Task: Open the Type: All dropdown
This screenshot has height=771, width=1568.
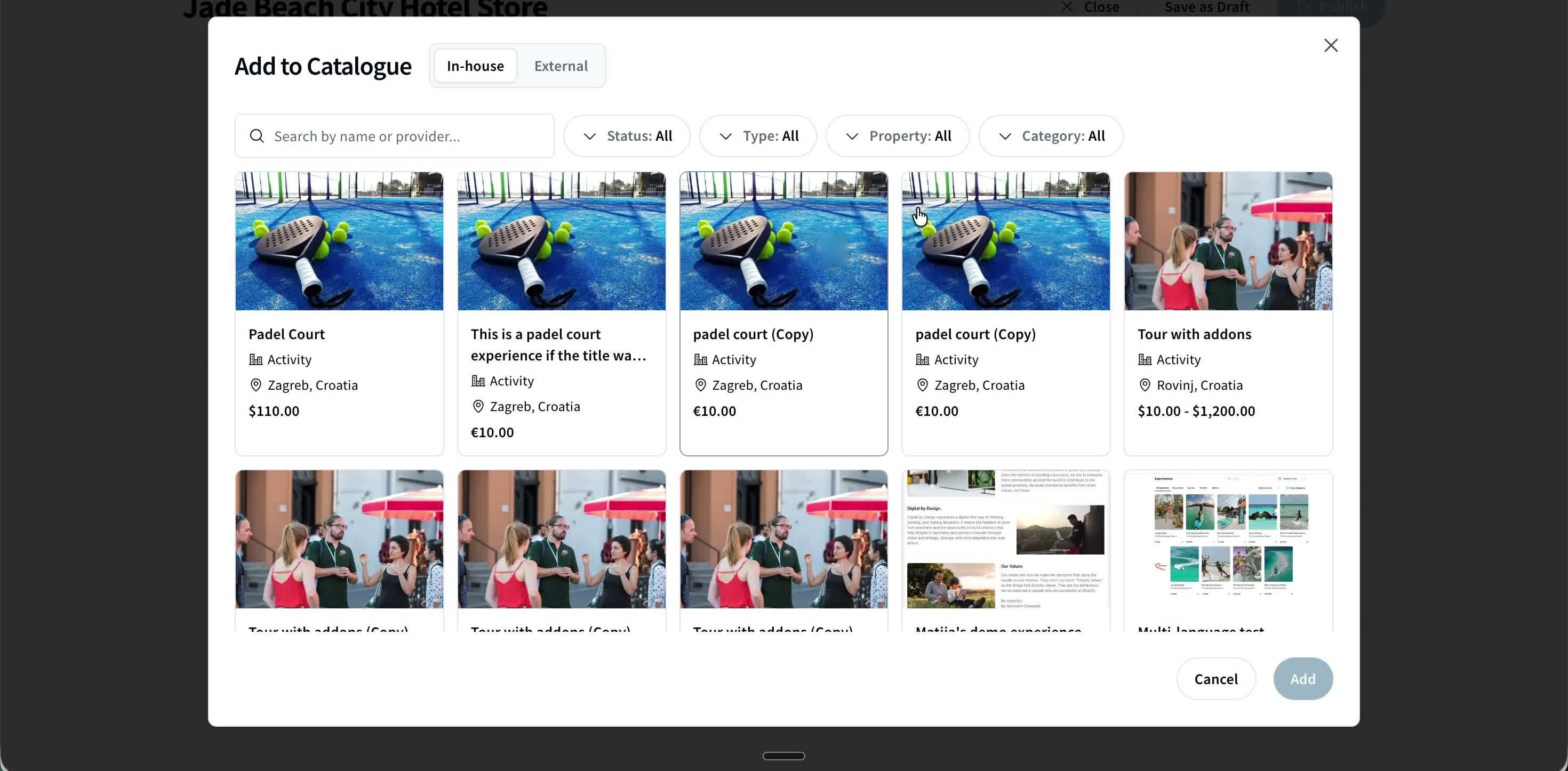Action: (x=758, y=136)
